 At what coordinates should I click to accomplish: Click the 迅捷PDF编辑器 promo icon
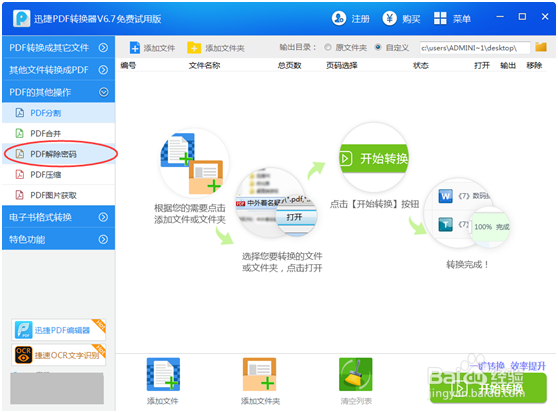23,330
